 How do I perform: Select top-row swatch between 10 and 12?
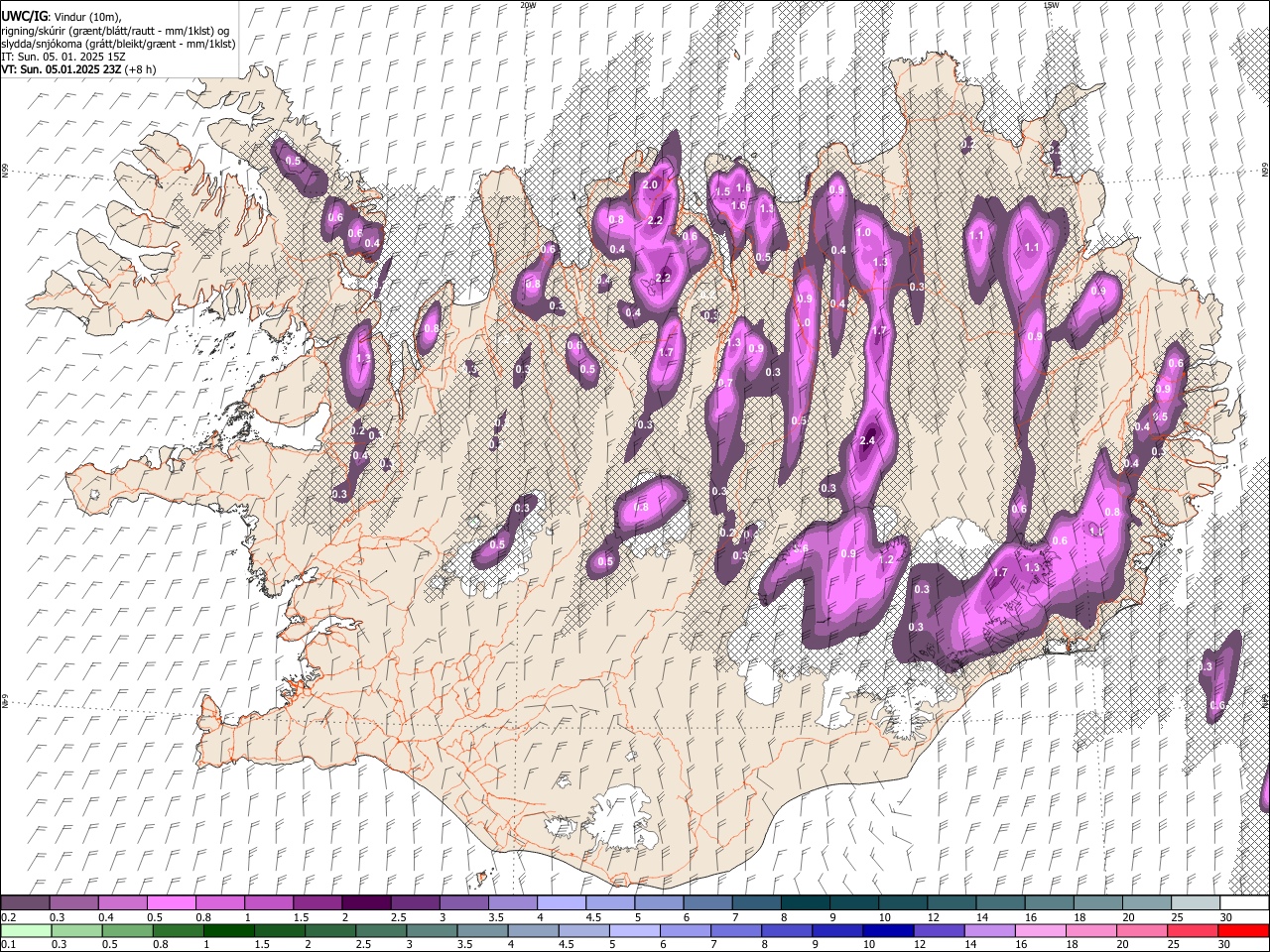(902, 903)
